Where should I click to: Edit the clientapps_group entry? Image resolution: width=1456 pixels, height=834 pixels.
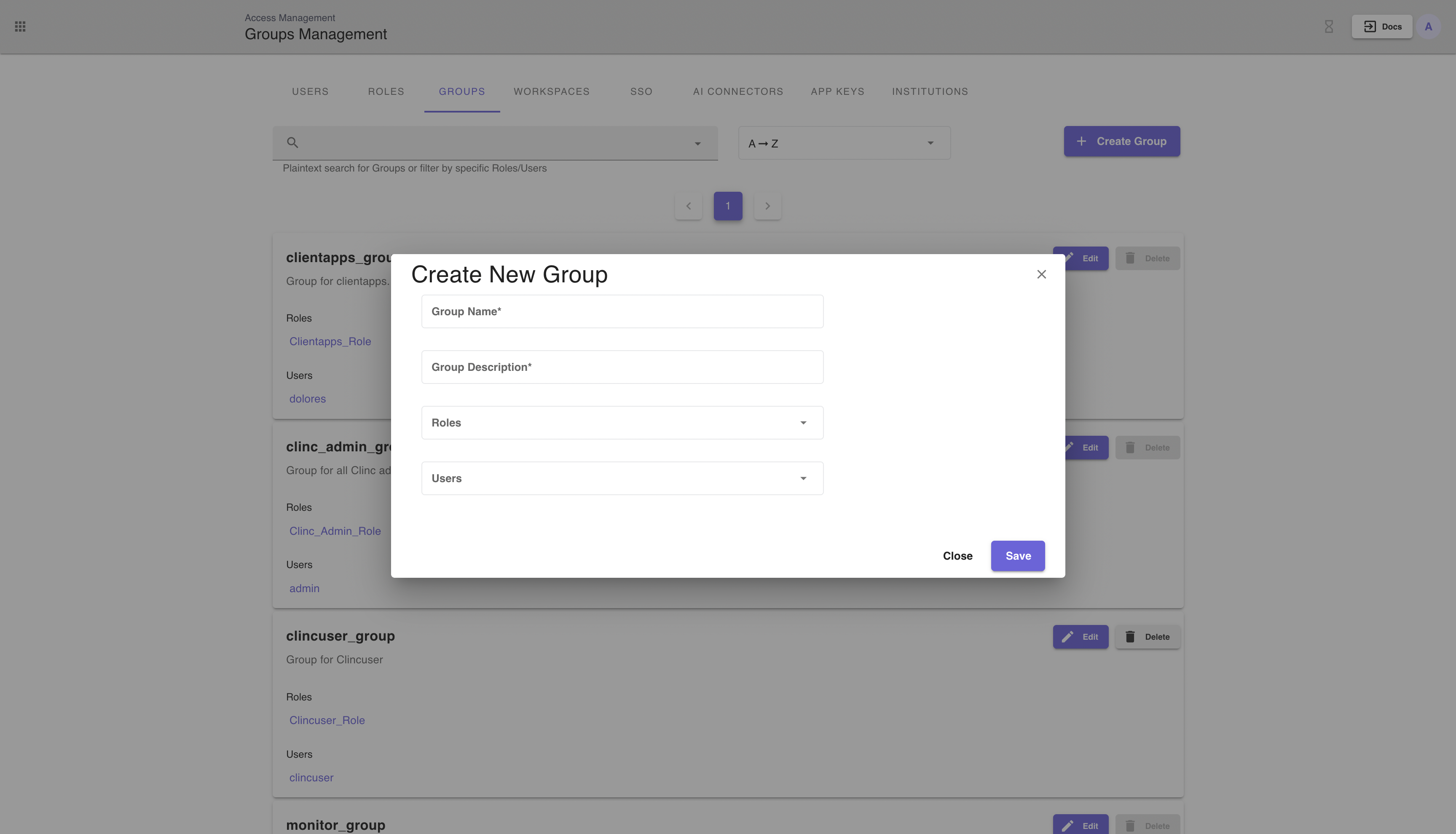[1087, 258]
